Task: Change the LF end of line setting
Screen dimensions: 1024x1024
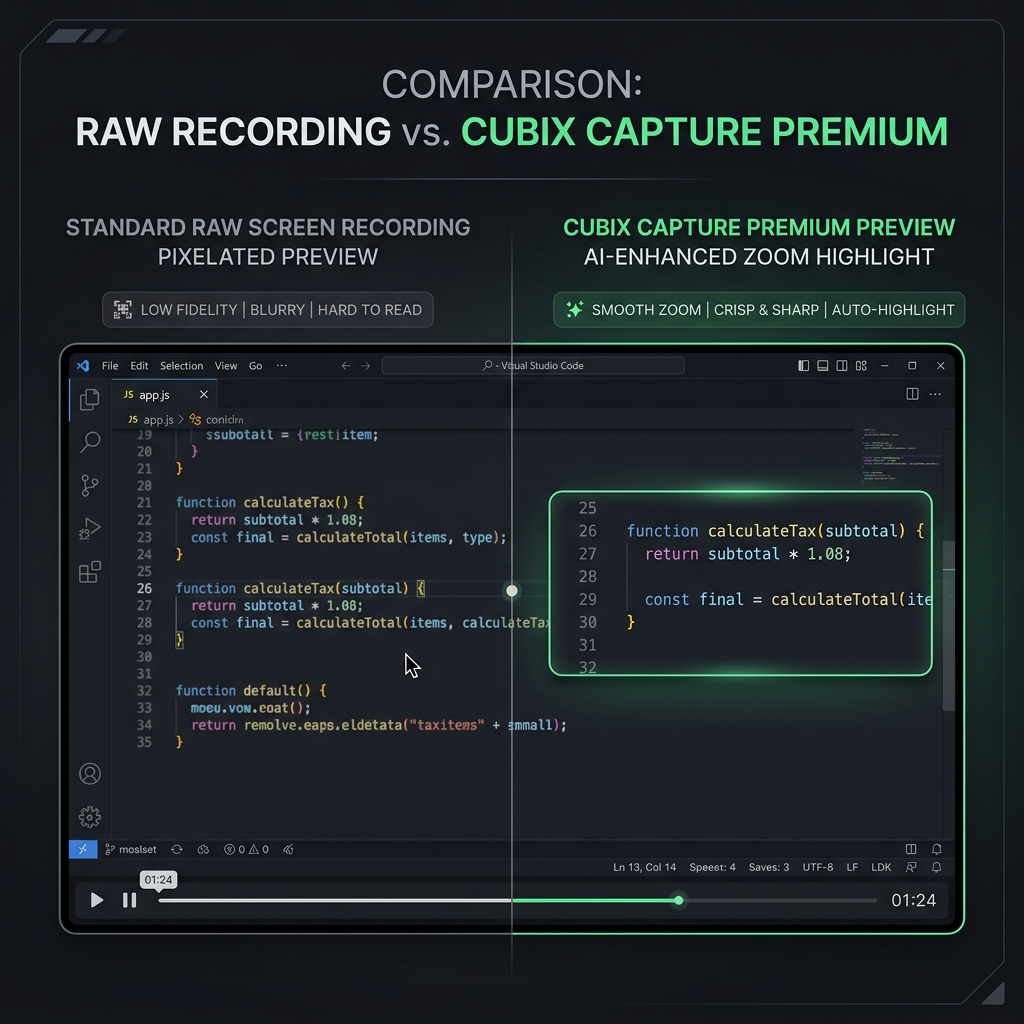Action: 852,867
